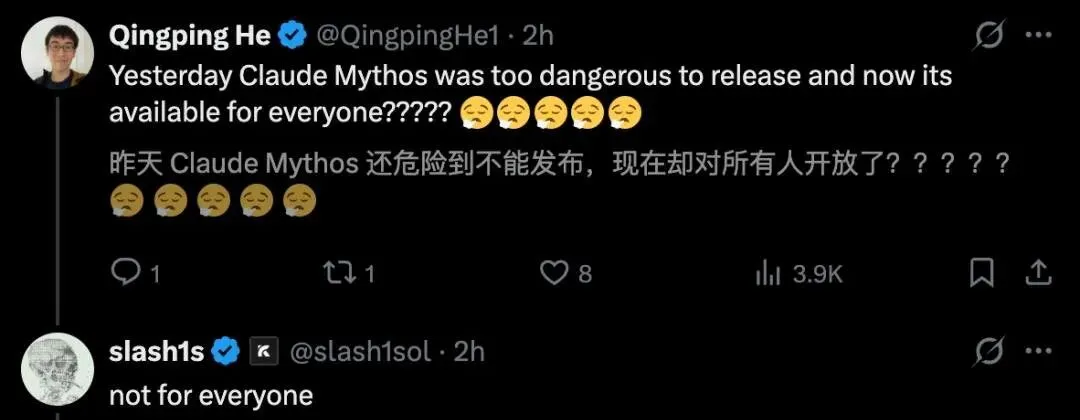Open the @QingpingHe1 handle link
The width and height of the screenshot is (1080, 420).
[406, 36]
